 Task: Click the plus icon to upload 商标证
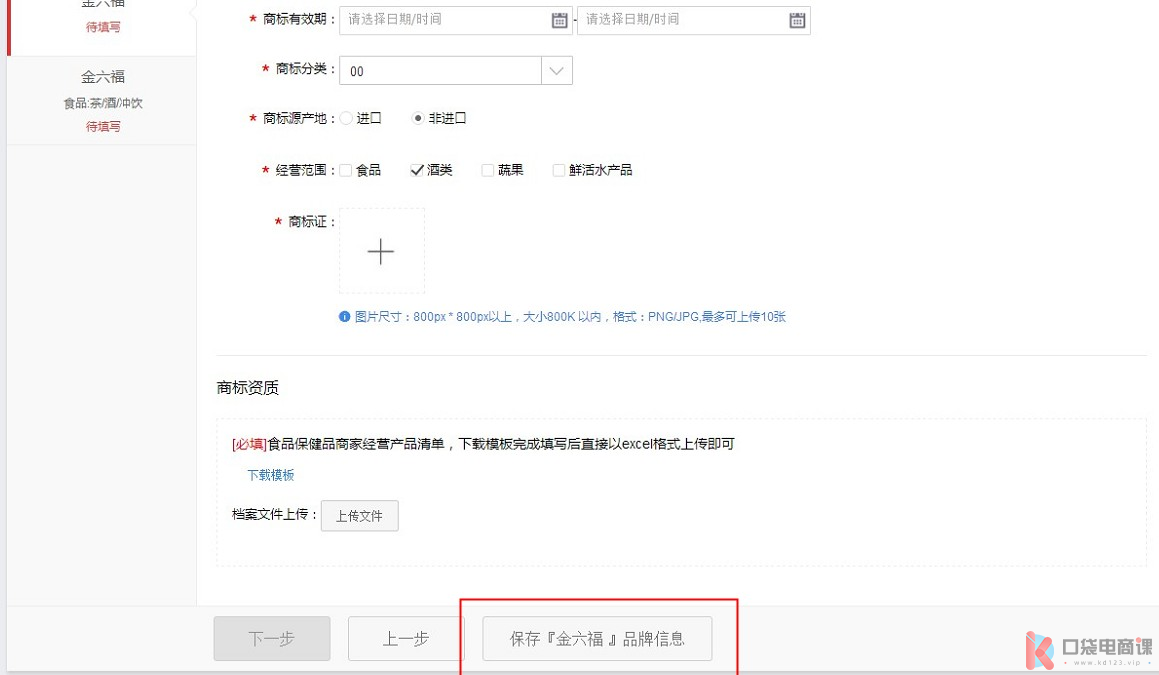381,251
